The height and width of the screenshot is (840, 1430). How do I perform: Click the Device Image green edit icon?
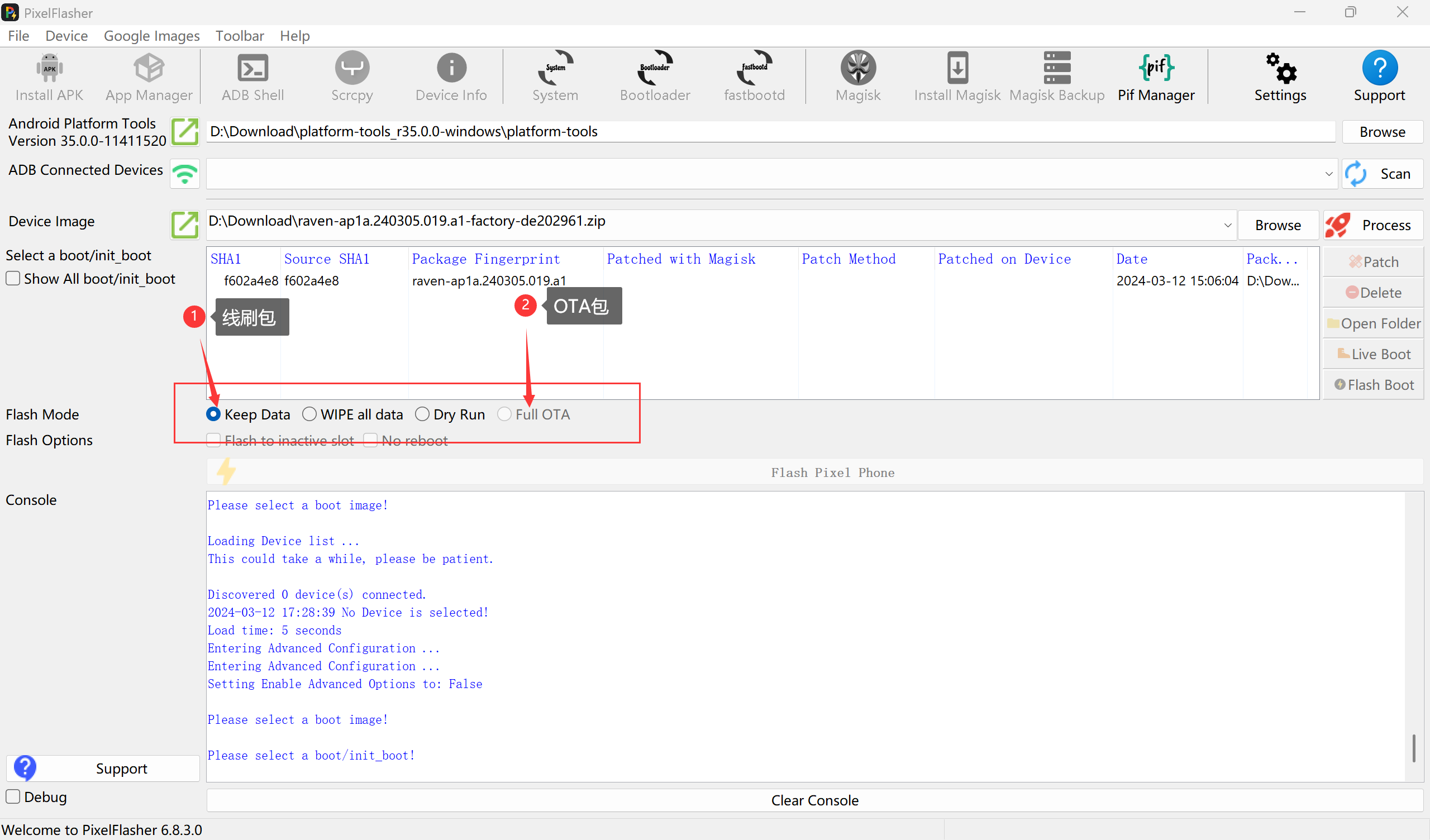(185, 225)
